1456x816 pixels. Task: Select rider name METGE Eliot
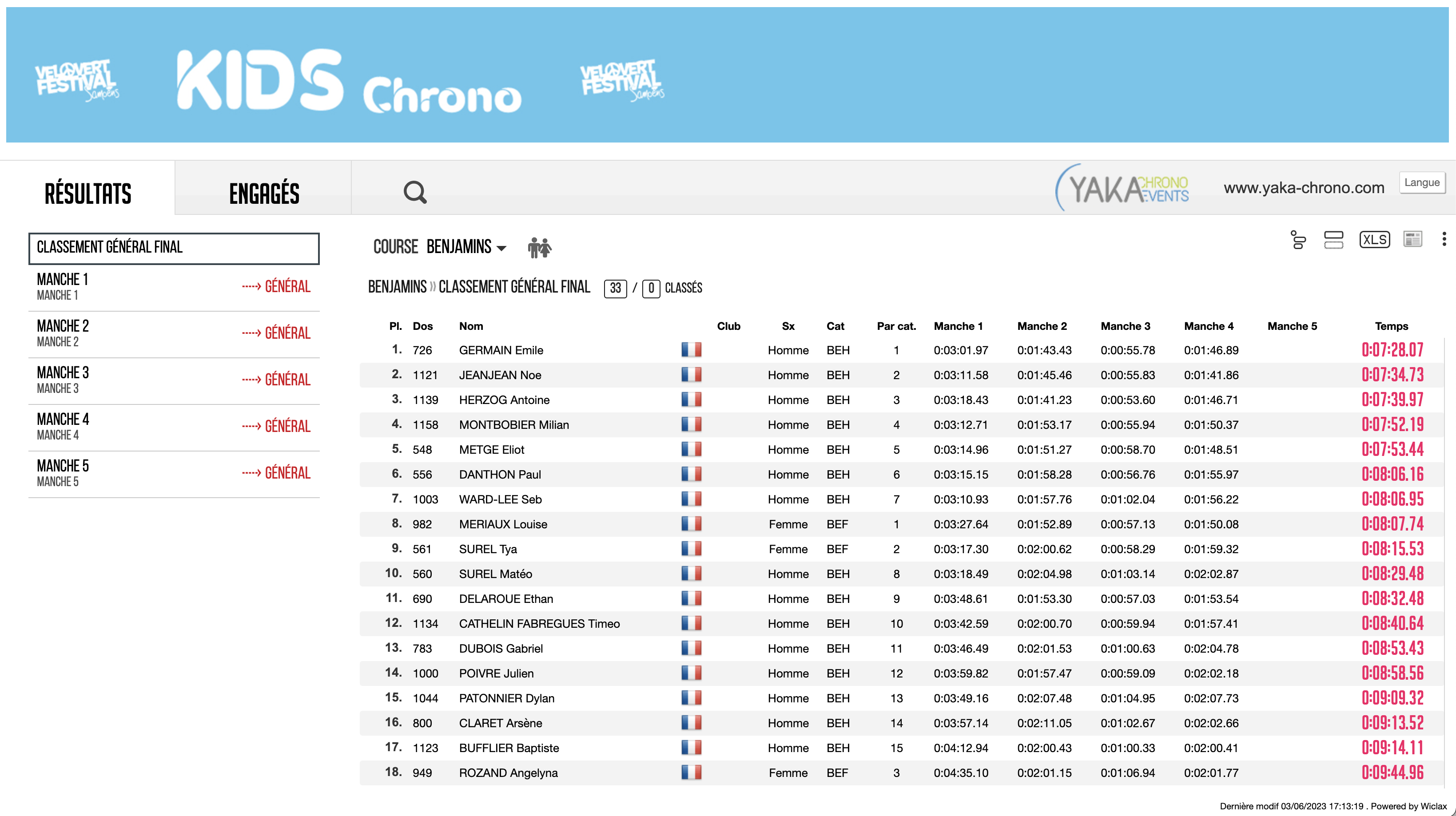point(491,450)
